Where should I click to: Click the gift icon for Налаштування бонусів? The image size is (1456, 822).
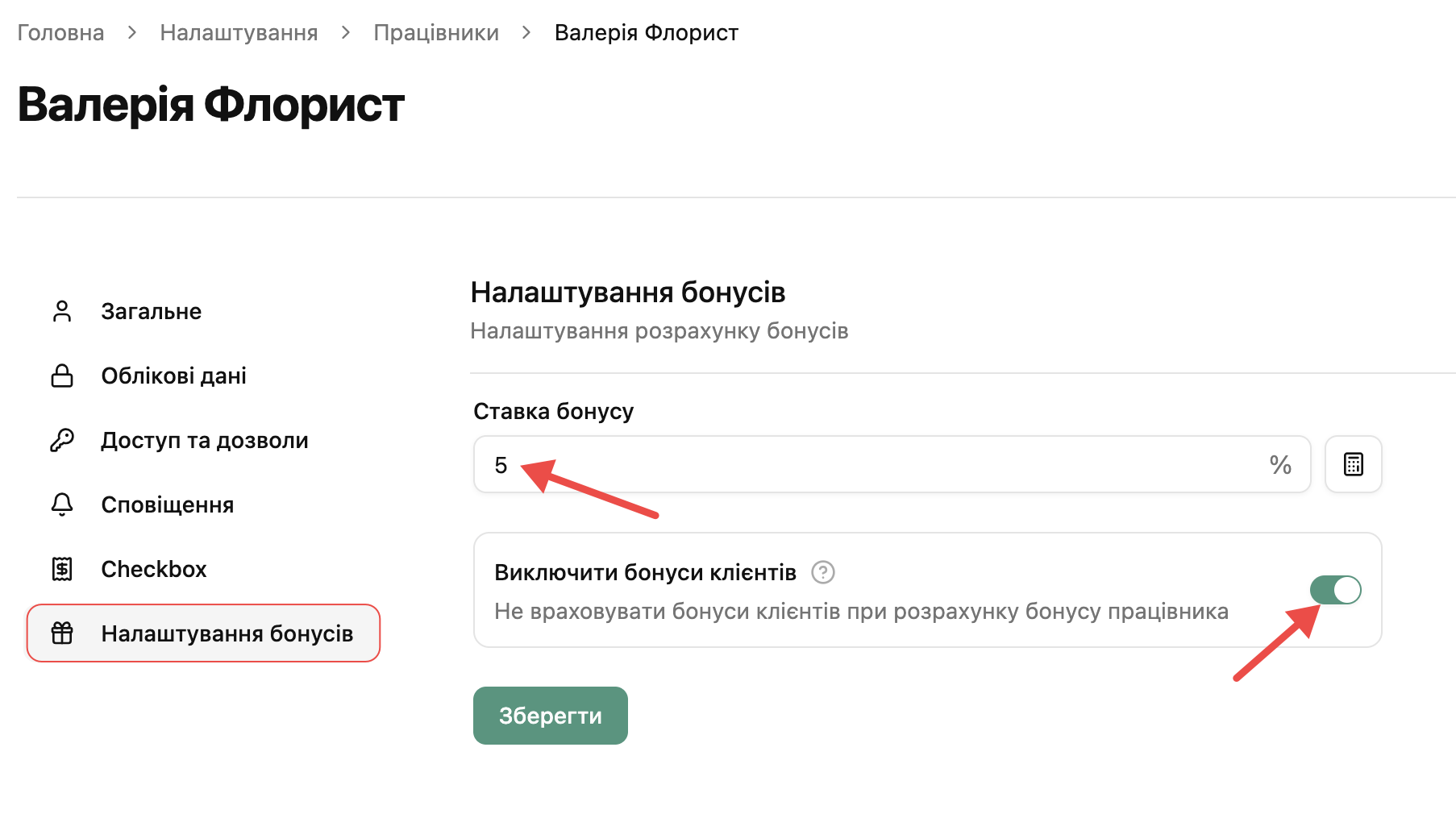pos(62,633)
